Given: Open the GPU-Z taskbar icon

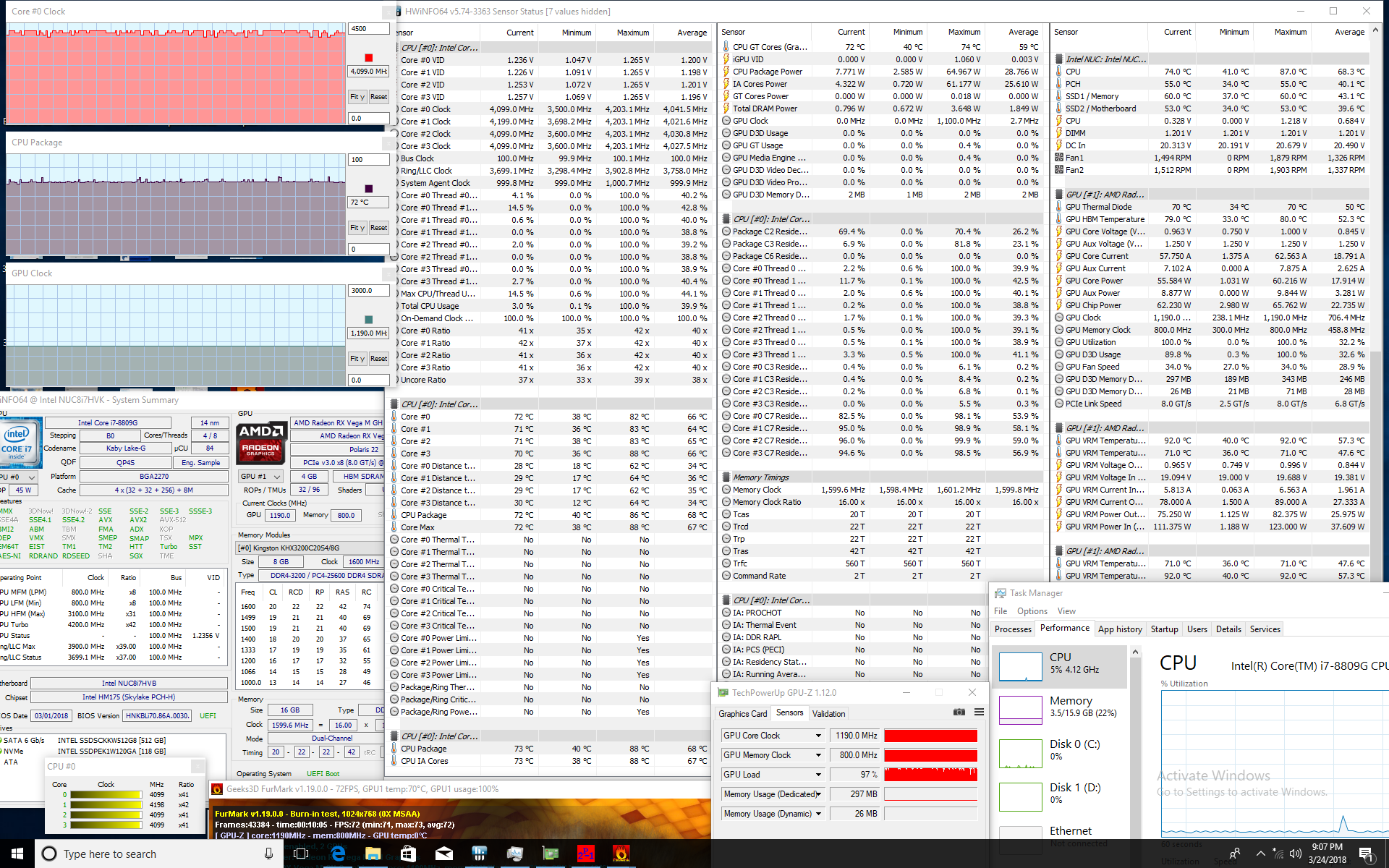Looking at the screenshot, I should coord(550,854).
